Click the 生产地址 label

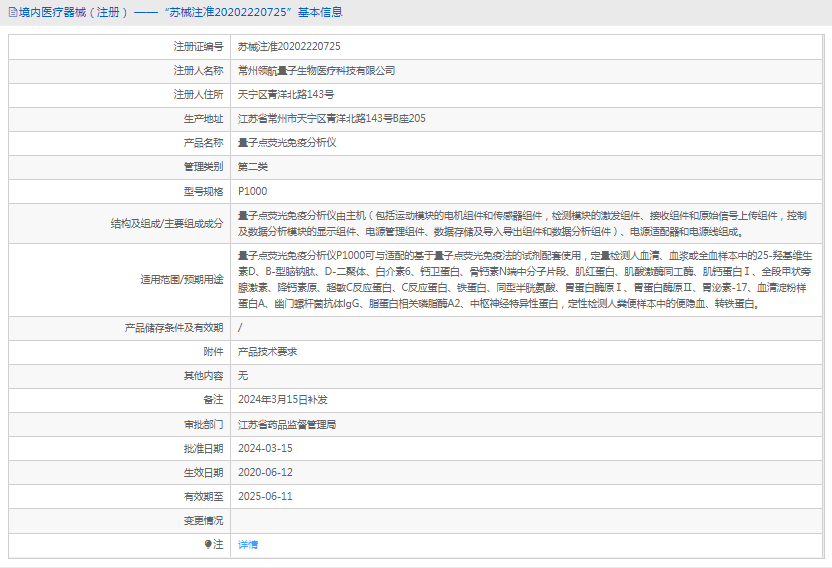point(203,119)
